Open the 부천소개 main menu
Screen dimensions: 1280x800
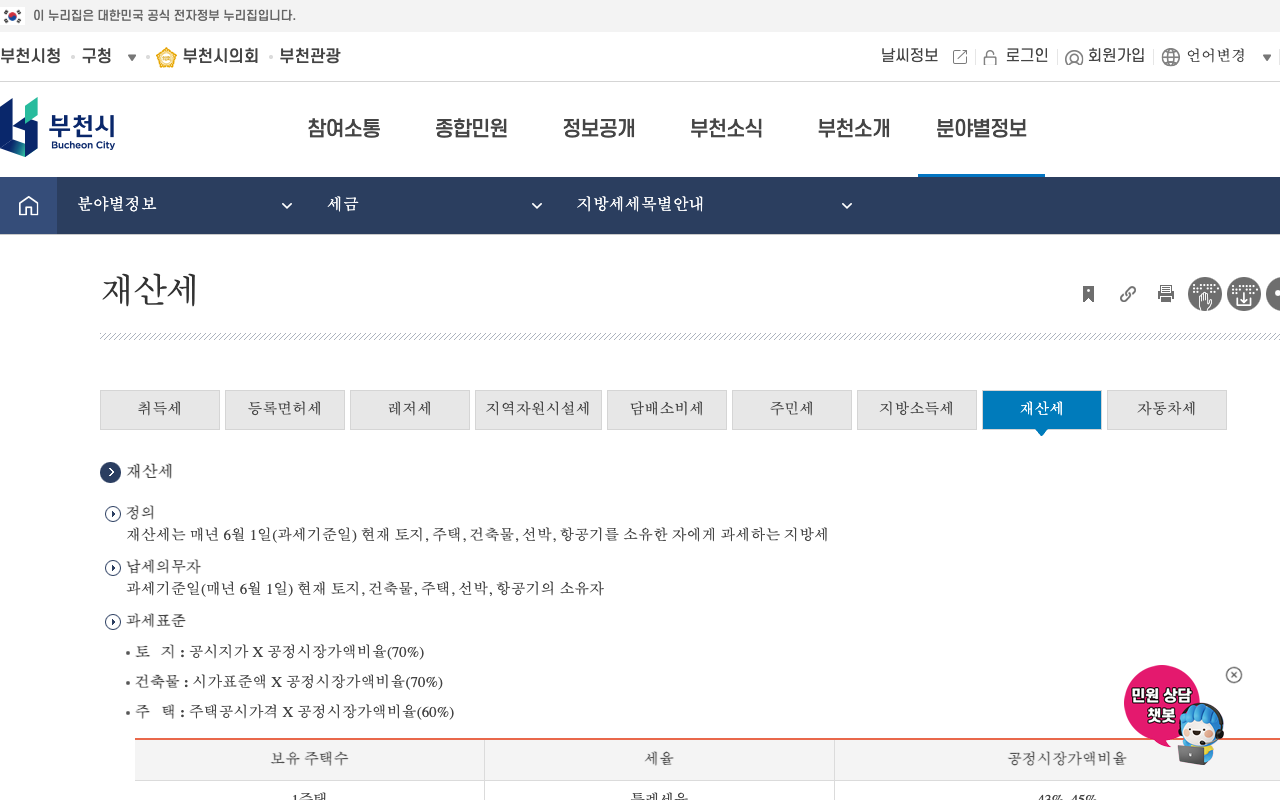point(854,128)
